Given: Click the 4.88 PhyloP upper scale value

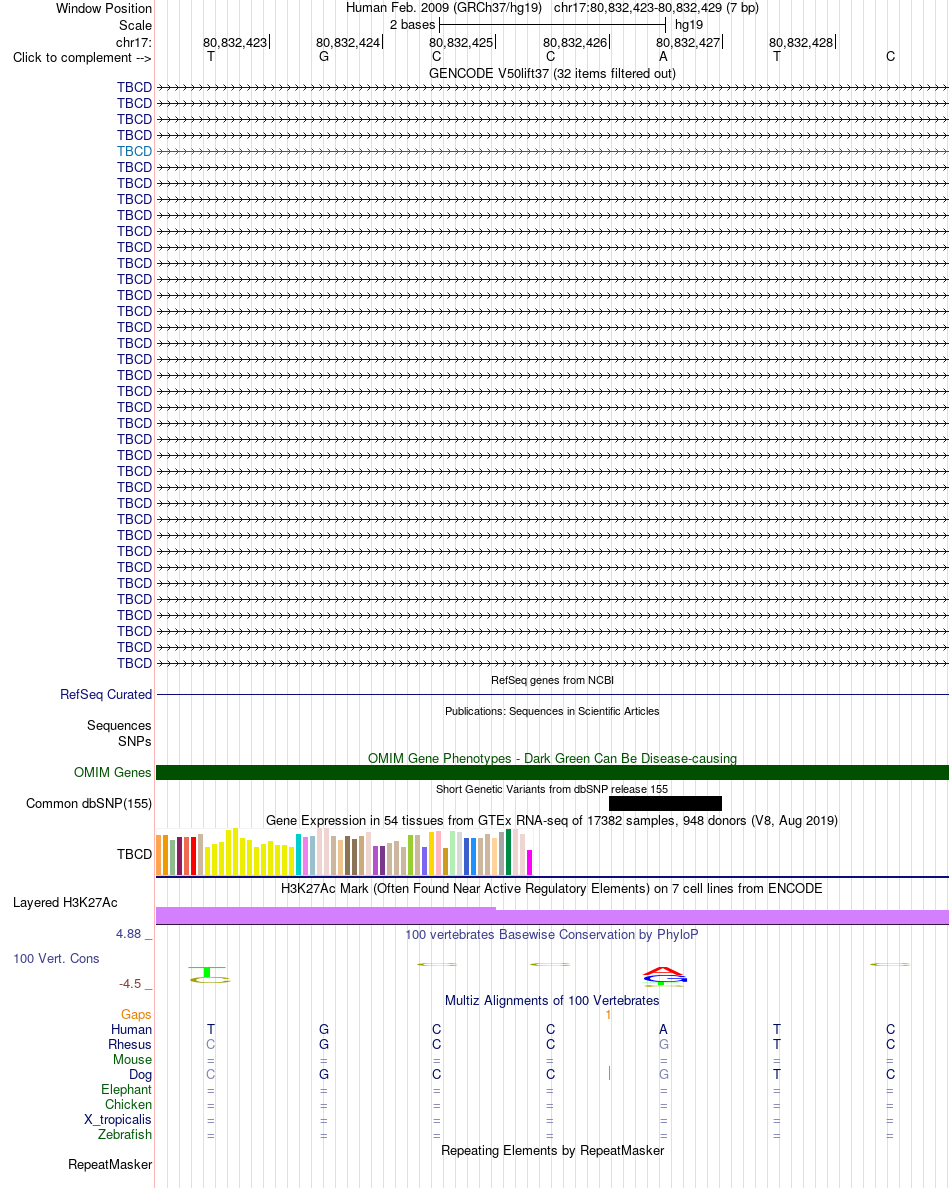Looking at the screenshot, I should [x=129, y=934].
